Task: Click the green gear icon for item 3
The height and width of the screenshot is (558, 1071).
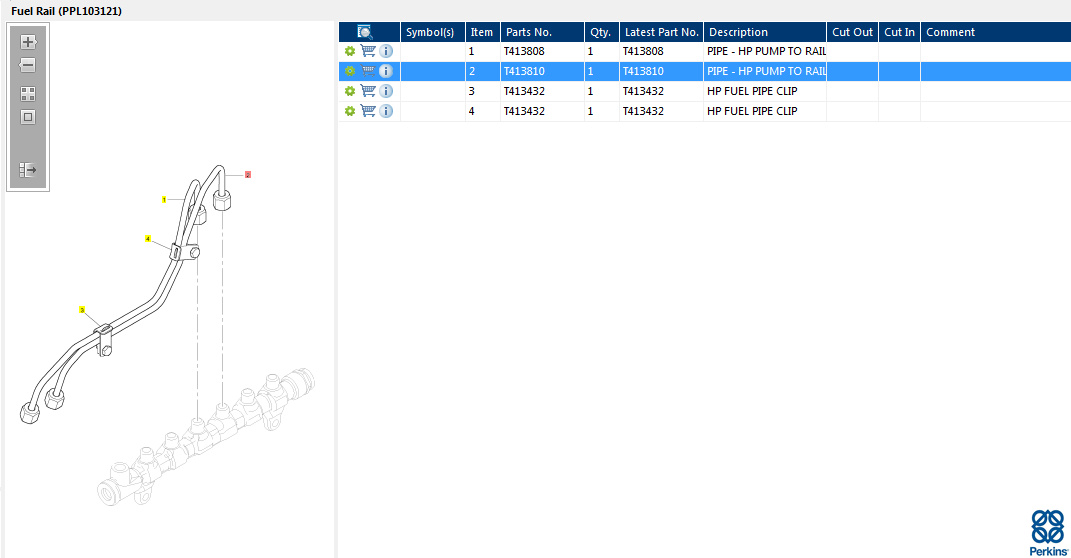Action: [350, 91]
